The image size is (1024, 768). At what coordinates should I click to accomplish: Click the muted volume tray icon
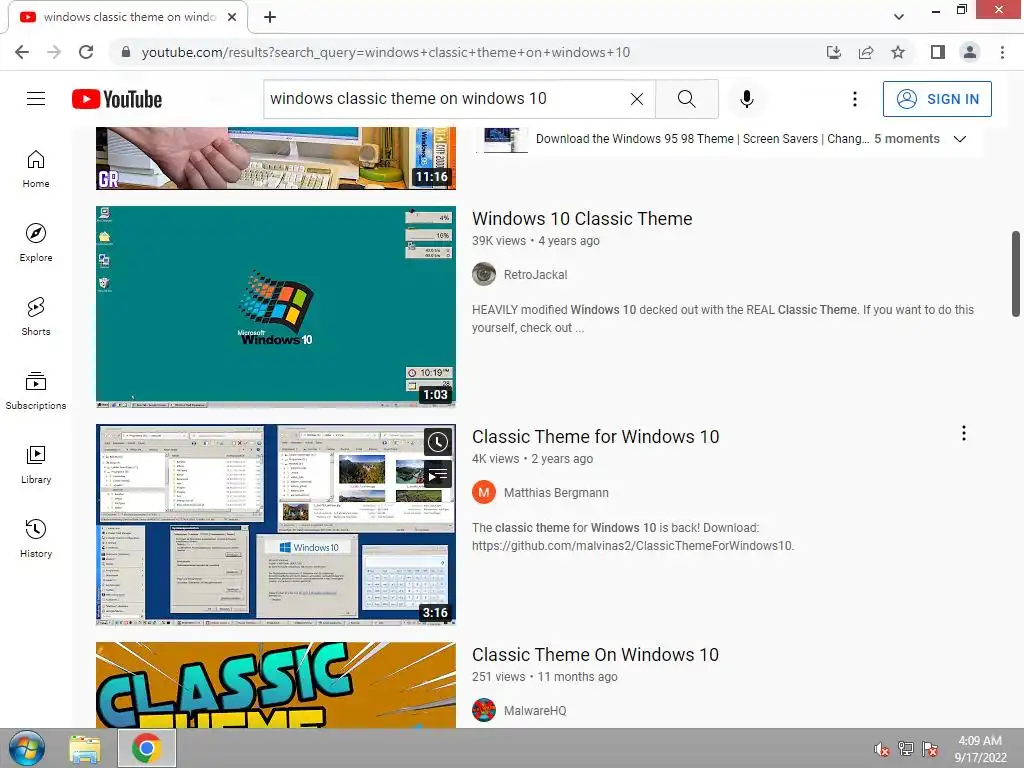click(x=882, y=749)
